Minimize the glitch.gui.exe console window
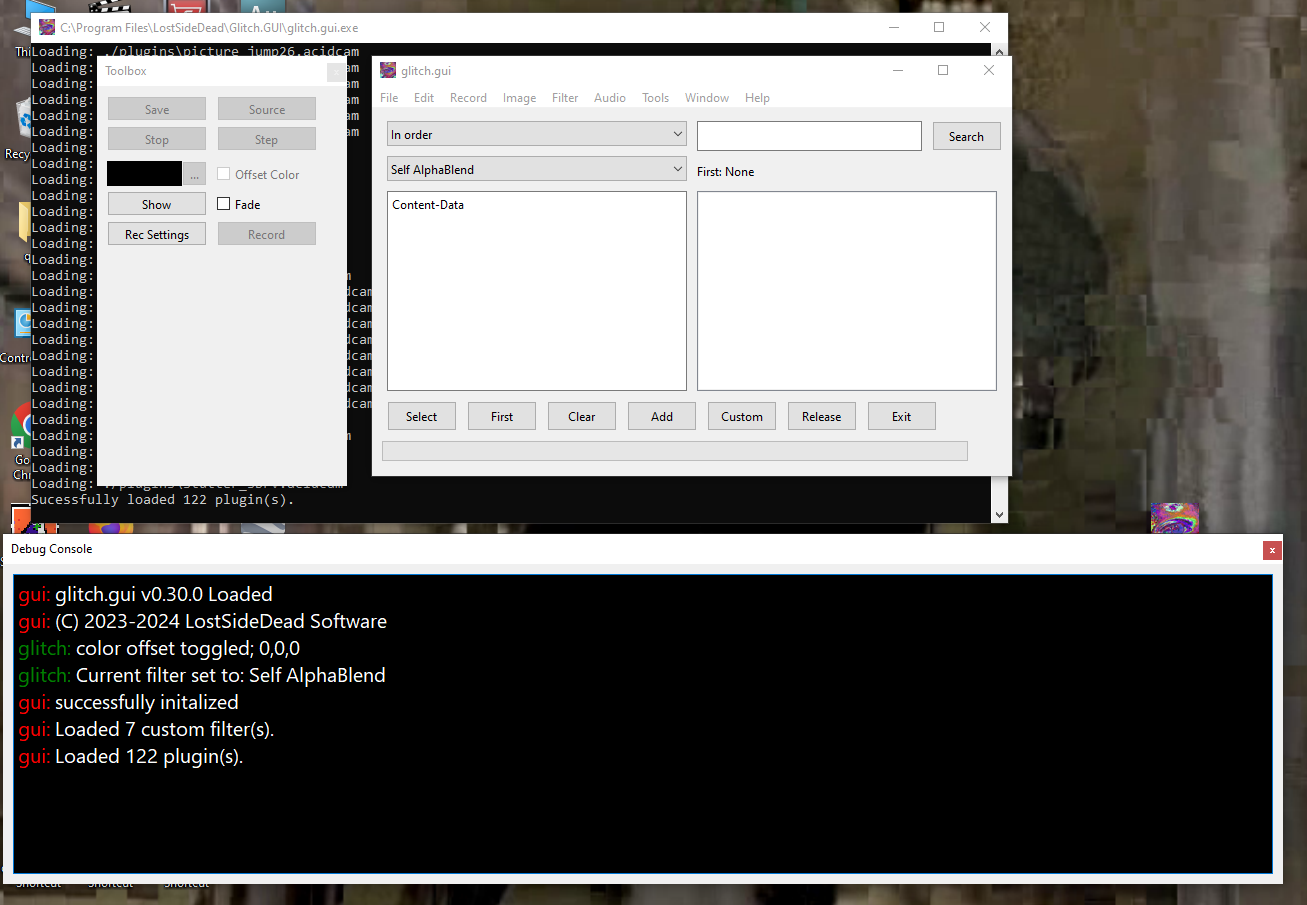 893,28
